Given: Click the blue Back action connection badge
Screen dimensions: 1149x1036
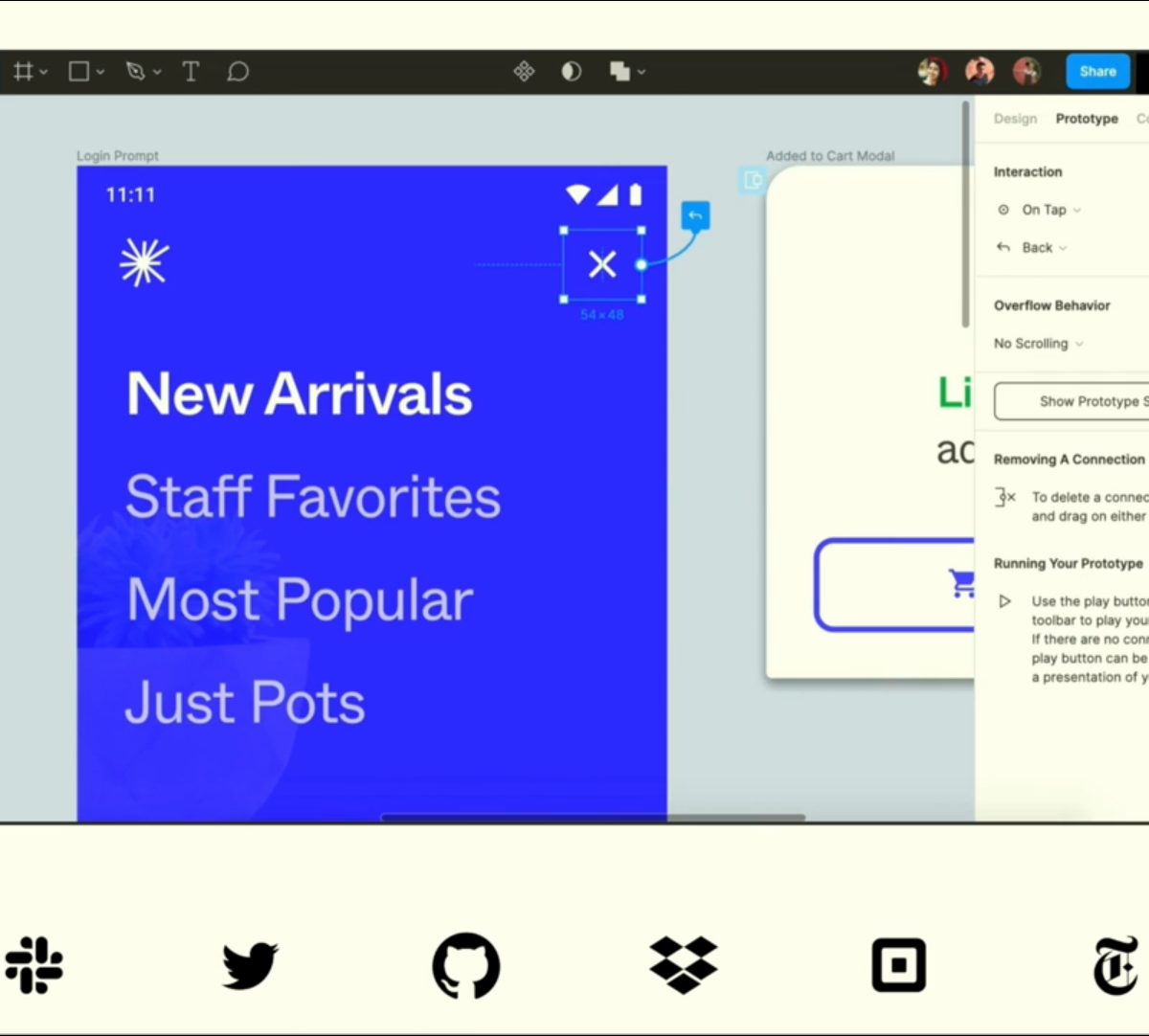Looking at the screenshot, I should pyautogui.click(x=695, y=216).
